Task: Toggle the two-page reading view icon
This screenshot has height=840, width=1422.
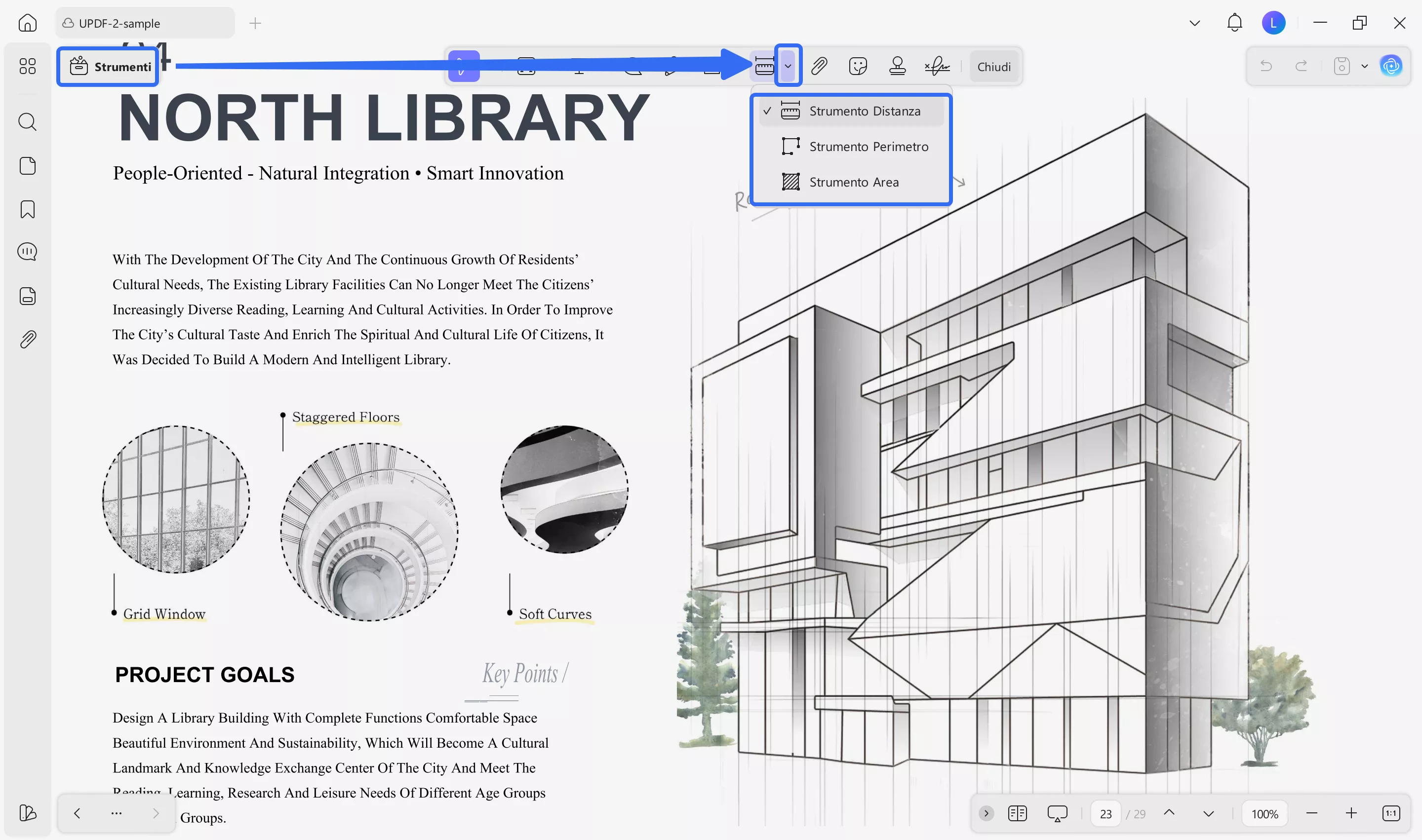Action: [1017, 813]
